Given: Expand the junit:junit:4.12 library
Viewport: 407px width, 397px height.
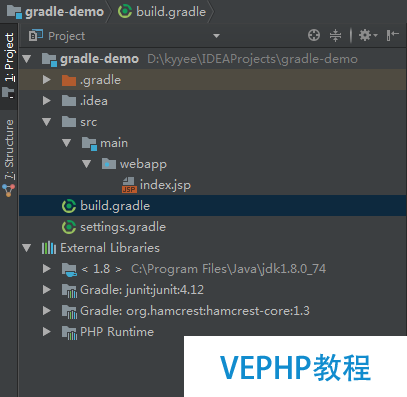Looking at the screenshot, I should pos(47,290).
